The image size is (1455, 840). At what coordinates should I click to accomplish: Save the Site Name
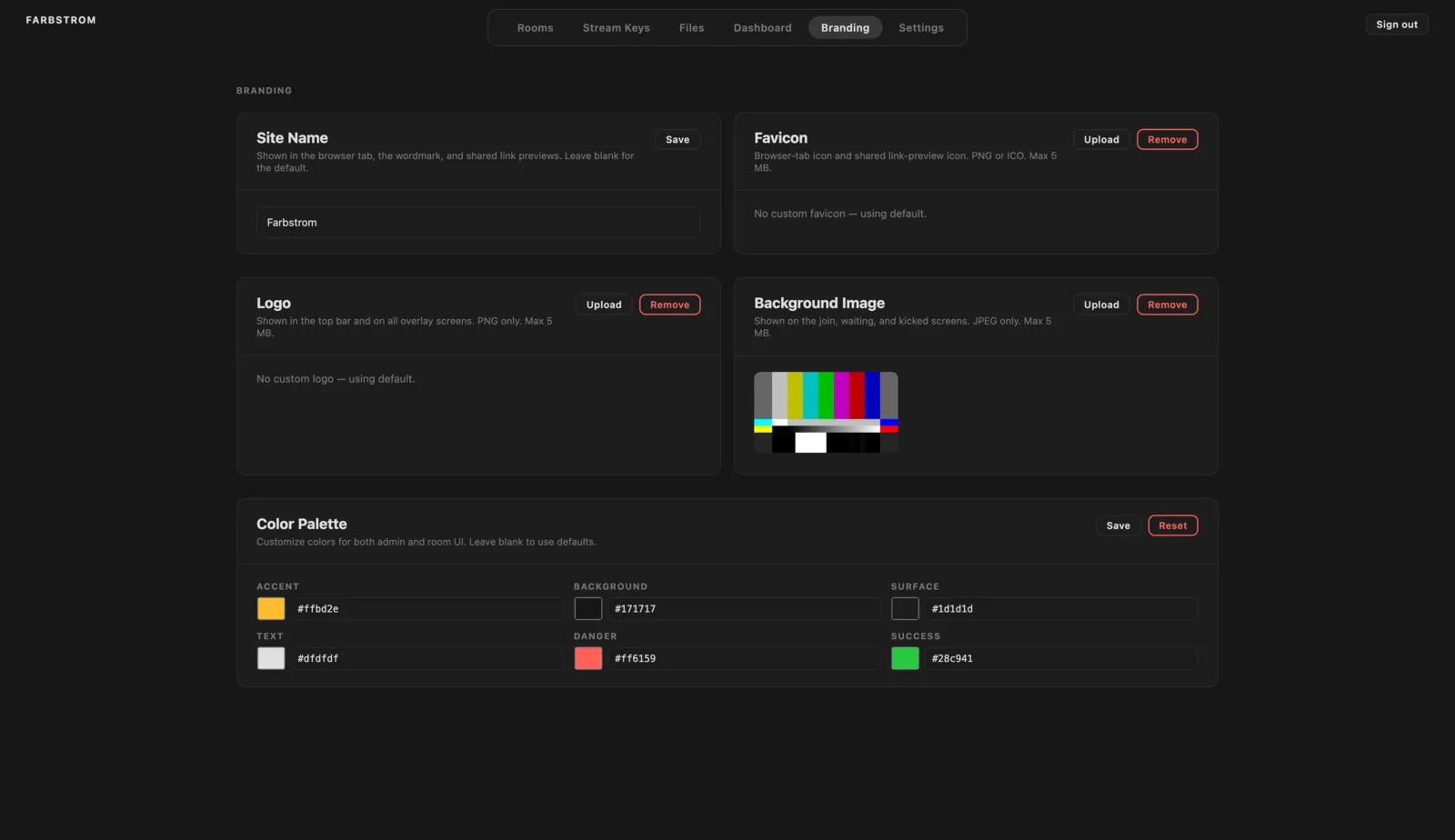[677, 139]
